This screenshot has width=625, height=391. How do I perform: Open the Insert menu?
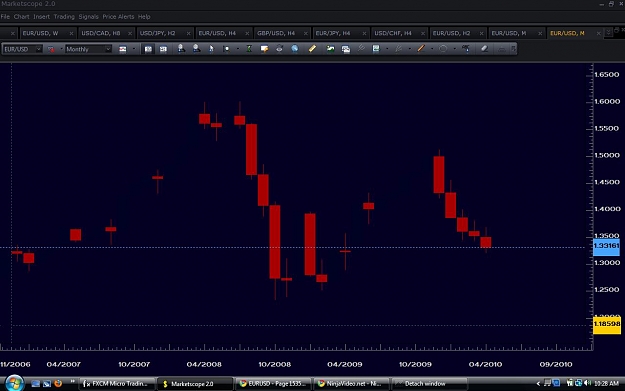(41, 17)
